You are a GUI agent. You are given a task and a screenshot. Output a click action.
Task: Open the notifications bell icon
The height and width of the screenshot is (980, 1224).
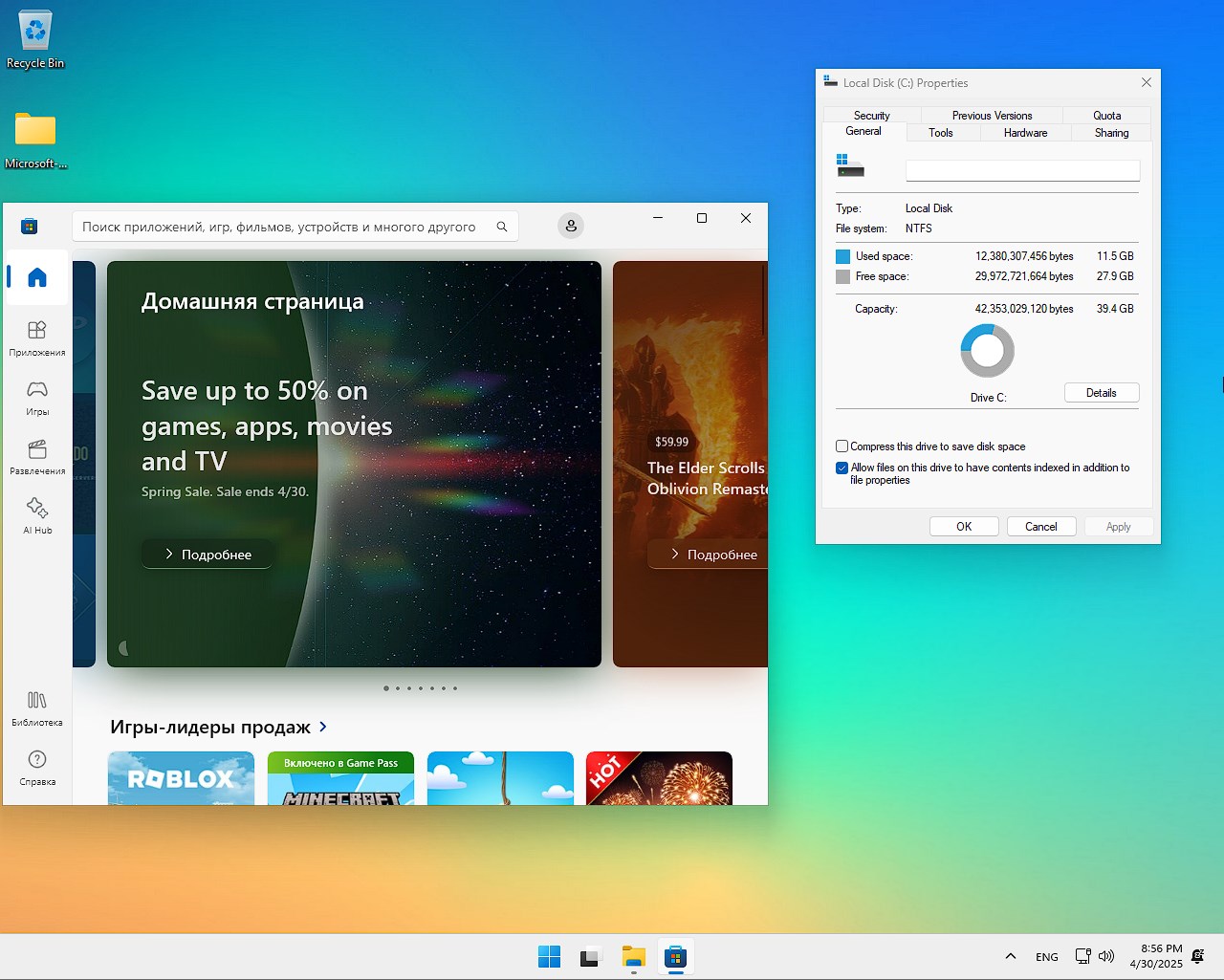(x=1198, y=956)
